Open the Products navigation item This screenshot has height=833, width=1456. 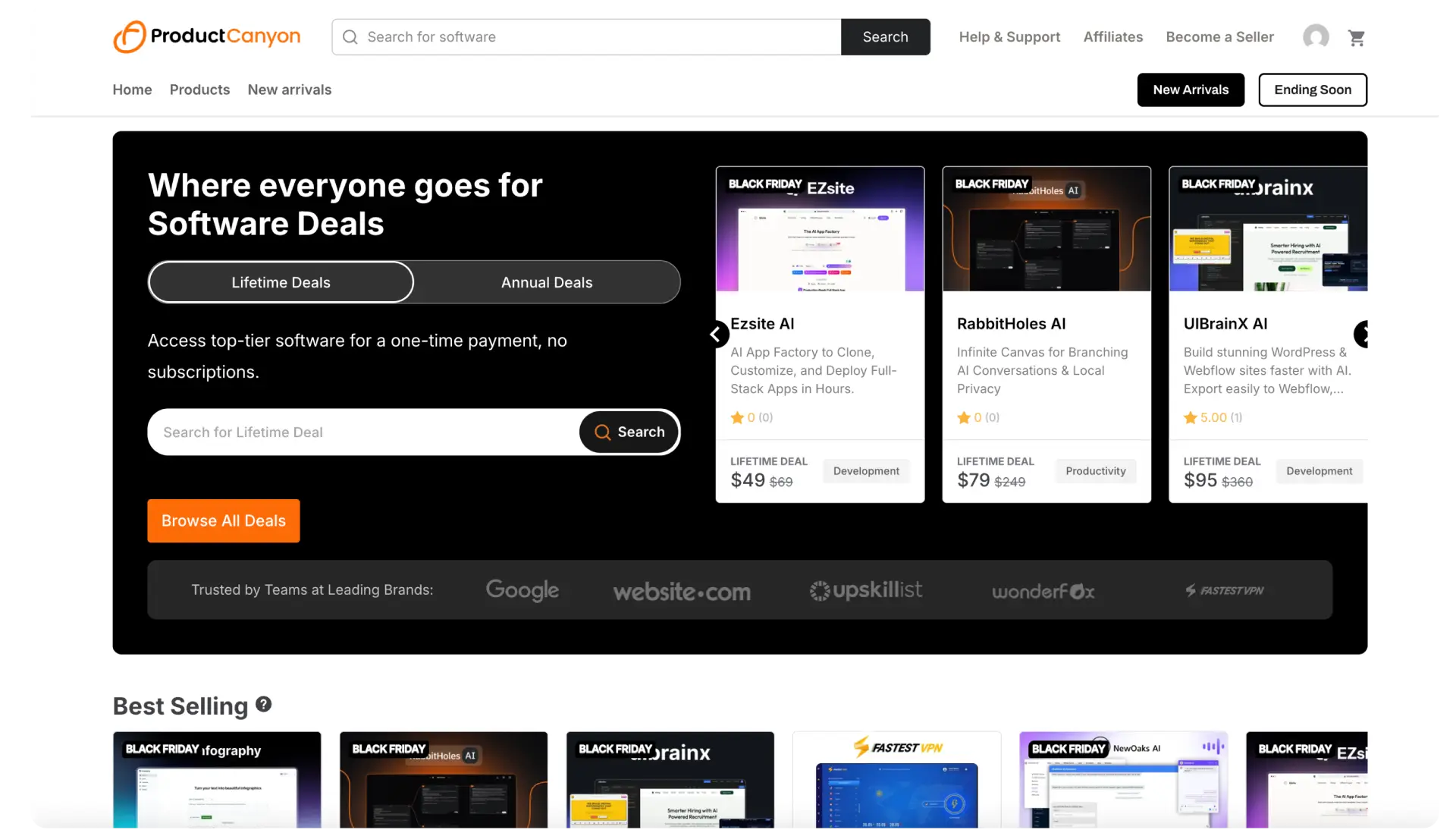199,90
